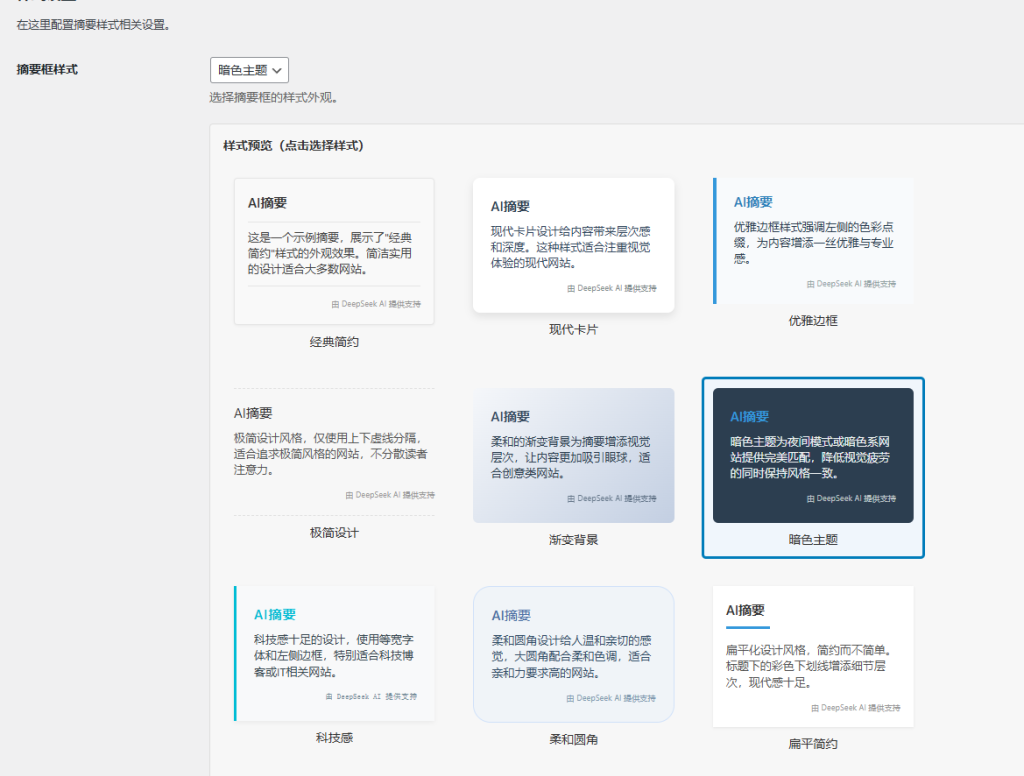Click the DeepSeek icon in 现代卡片 card footer
1024x776 pixels.
click(x=572, y=288)
